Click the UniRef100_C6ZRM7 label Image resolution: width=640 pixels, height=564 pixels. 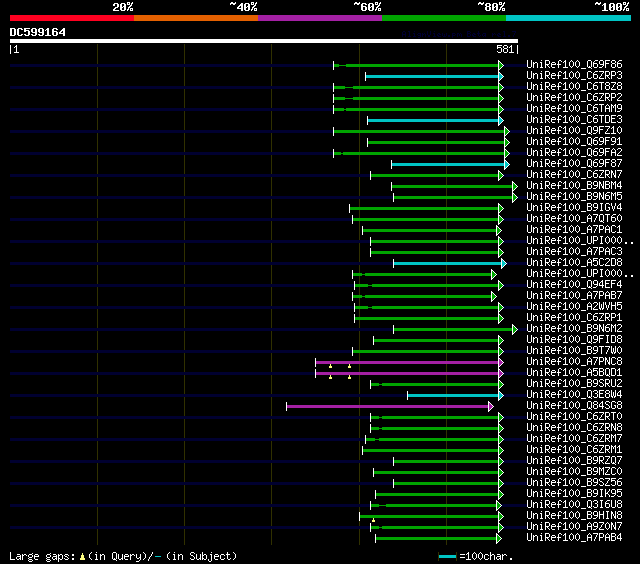coord(574,439)
